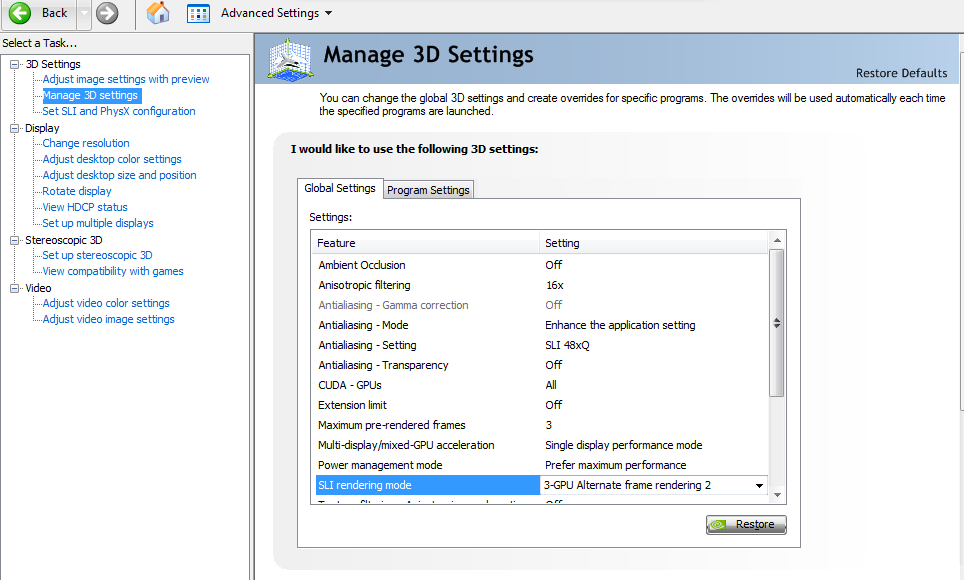Click the Restore button with NVIDIA logo
Image resolution: width=964 pixels, height=580 pixels.
[x=746, y=525]
